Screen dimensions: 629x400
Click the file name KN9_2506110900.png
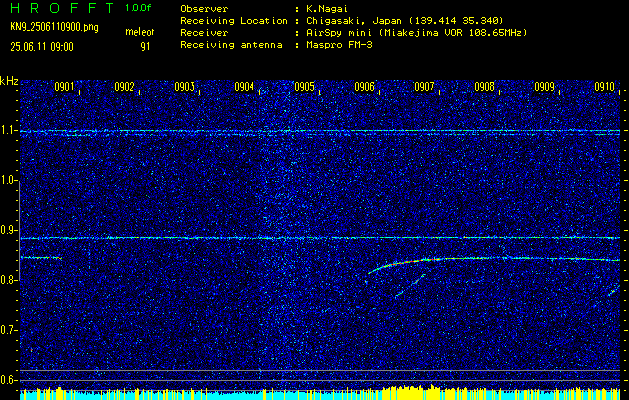click(54, 27)
